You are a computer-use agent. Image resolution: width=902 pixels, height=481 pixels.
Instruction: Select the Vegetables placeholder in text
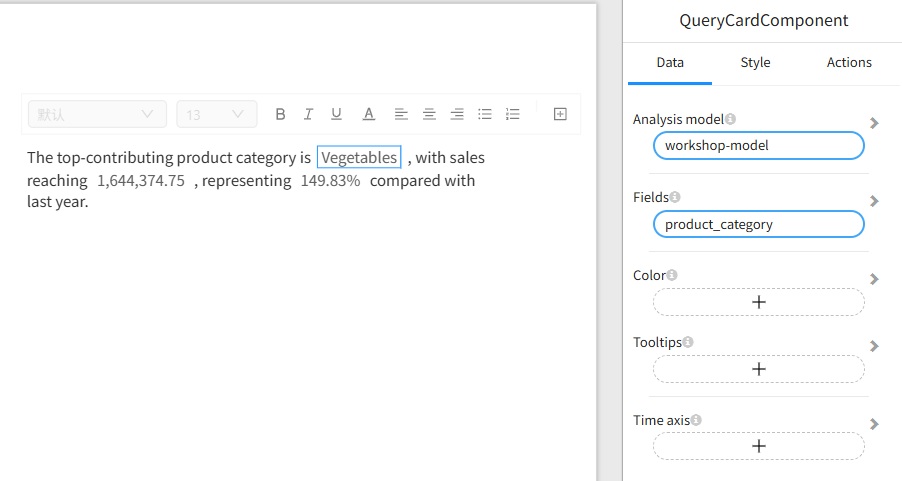point(359,158)
